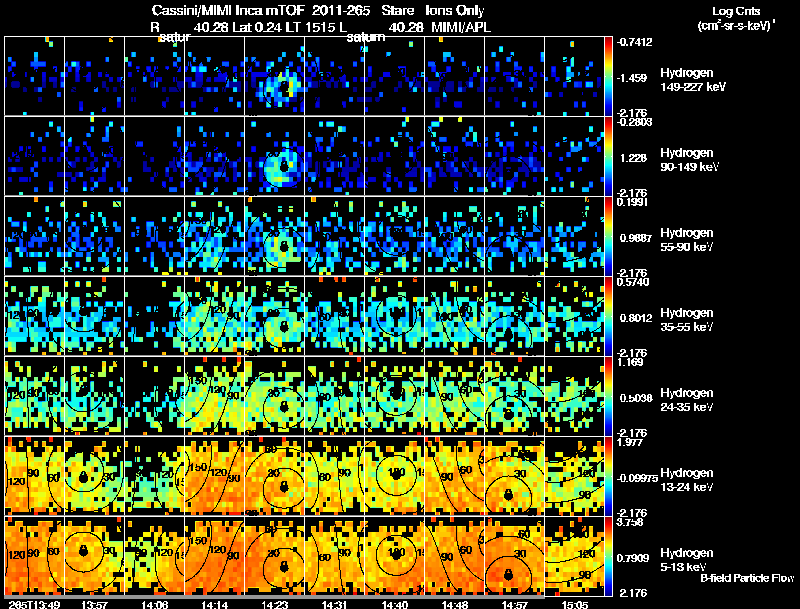Click the 0.5038 colorbar value

(636, 398)
